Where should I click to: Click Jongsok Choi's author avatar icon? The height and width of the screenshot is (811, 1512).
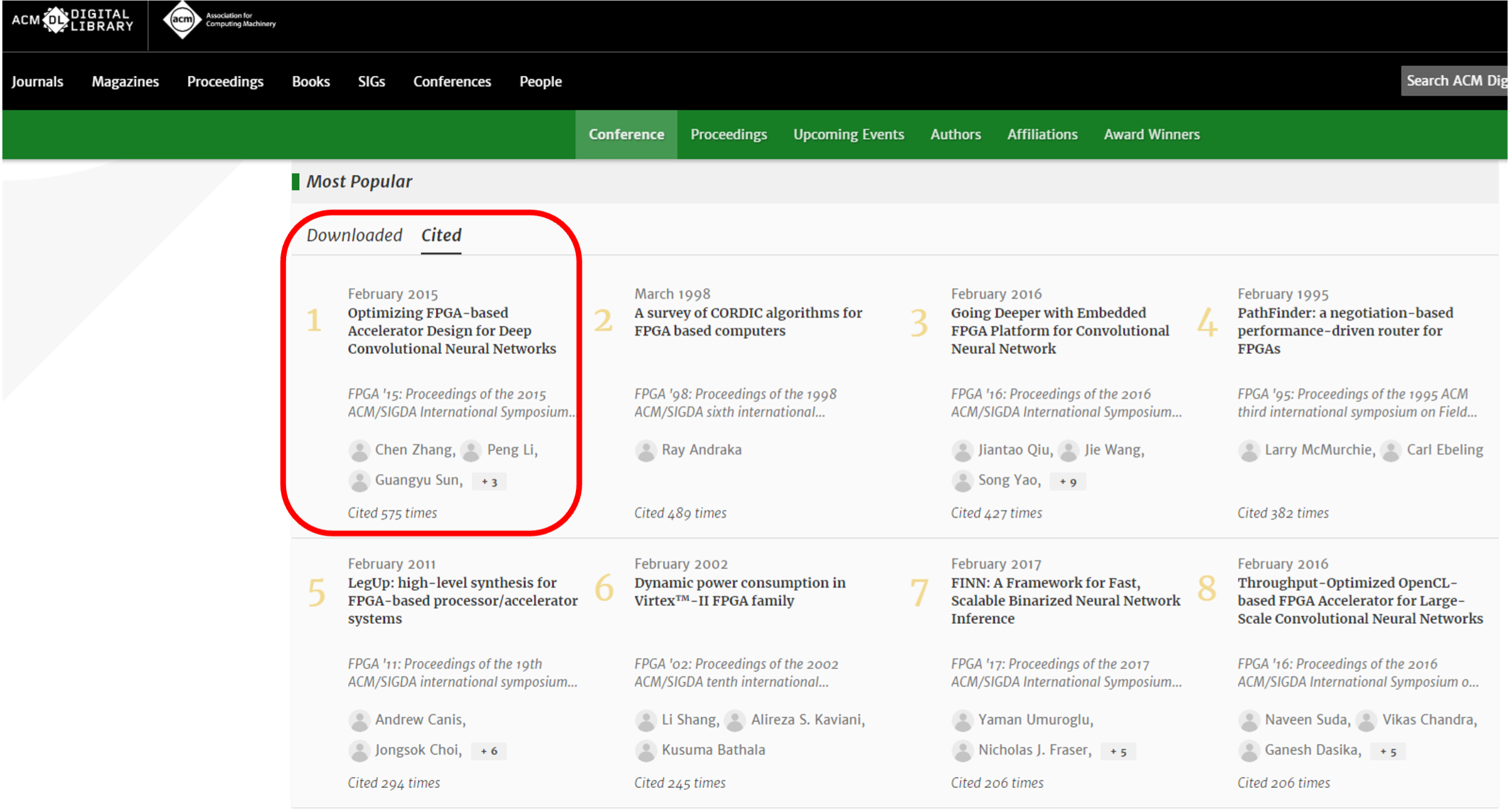(359, 750)
